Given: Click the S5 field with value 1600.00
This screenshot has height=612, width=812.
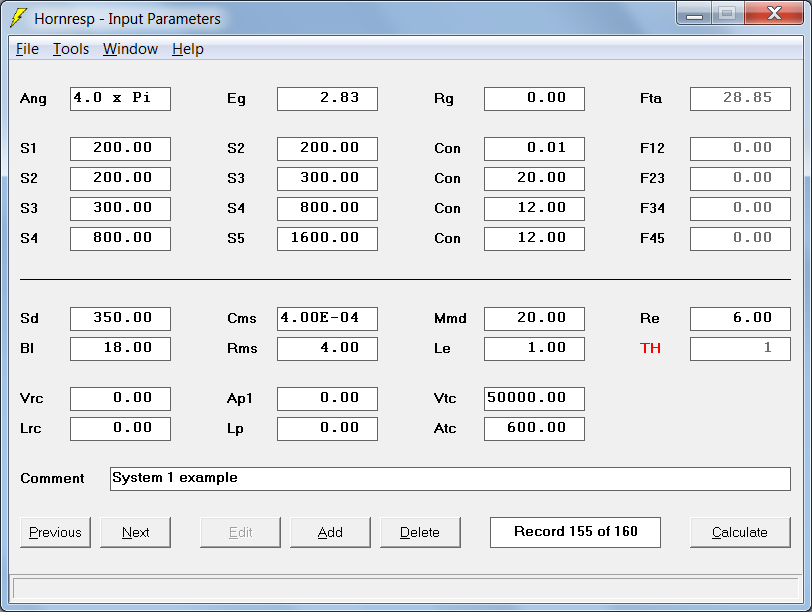Looking at the screenshot, I should pos(327,239).
